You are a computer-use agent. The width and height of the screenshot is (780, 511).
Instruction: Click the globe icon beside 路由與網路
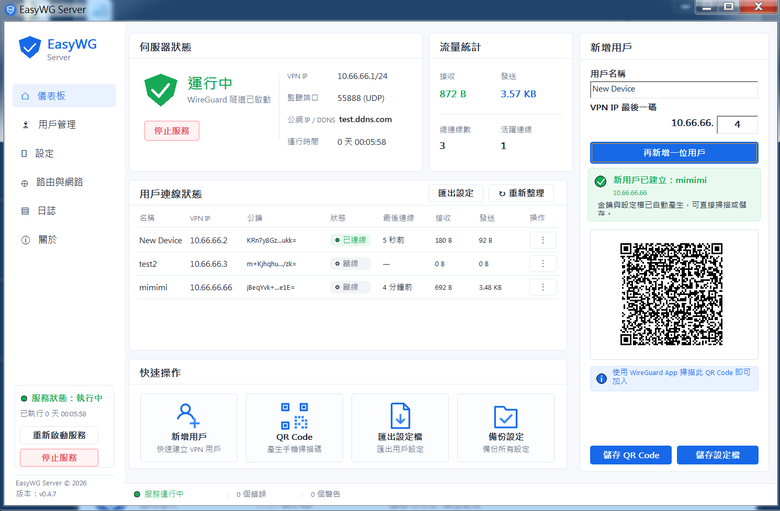(24, 183)
